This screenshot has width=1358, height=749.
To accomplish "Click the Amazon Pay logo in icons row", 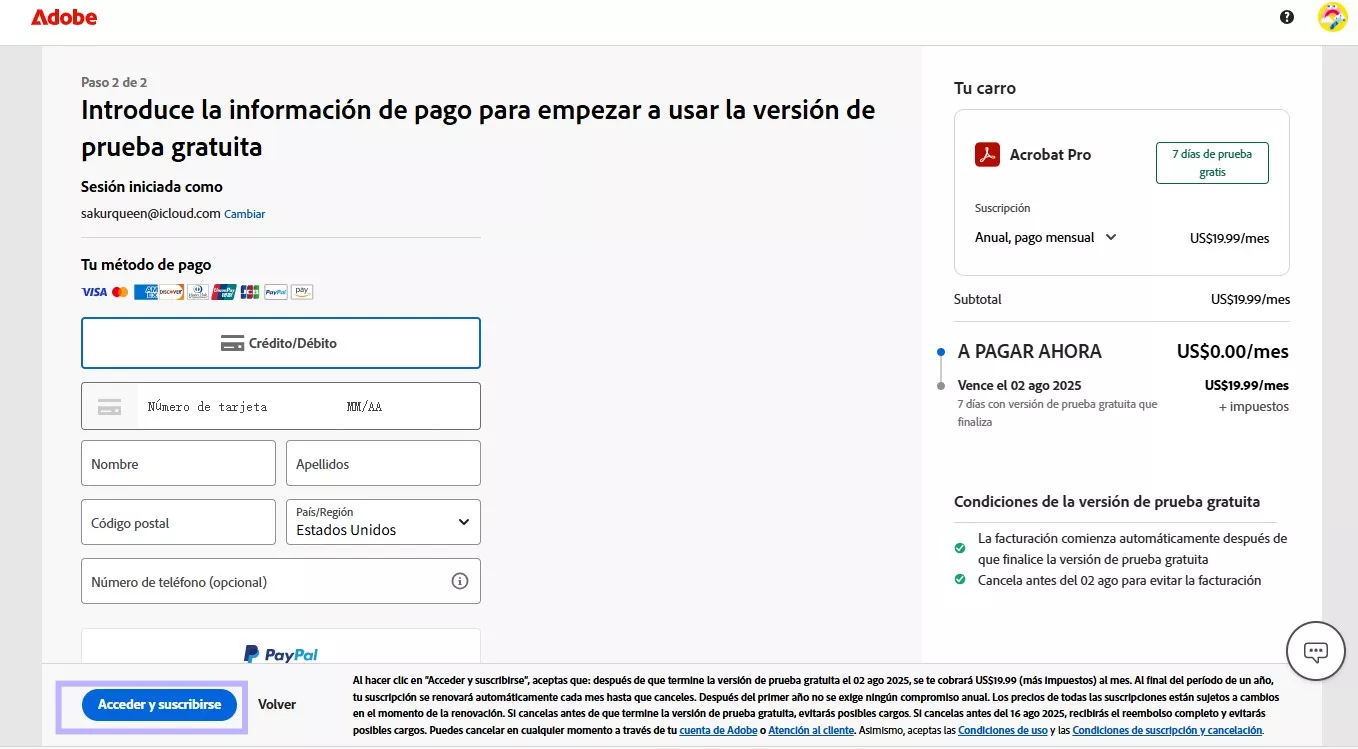I will click(302, 292).
